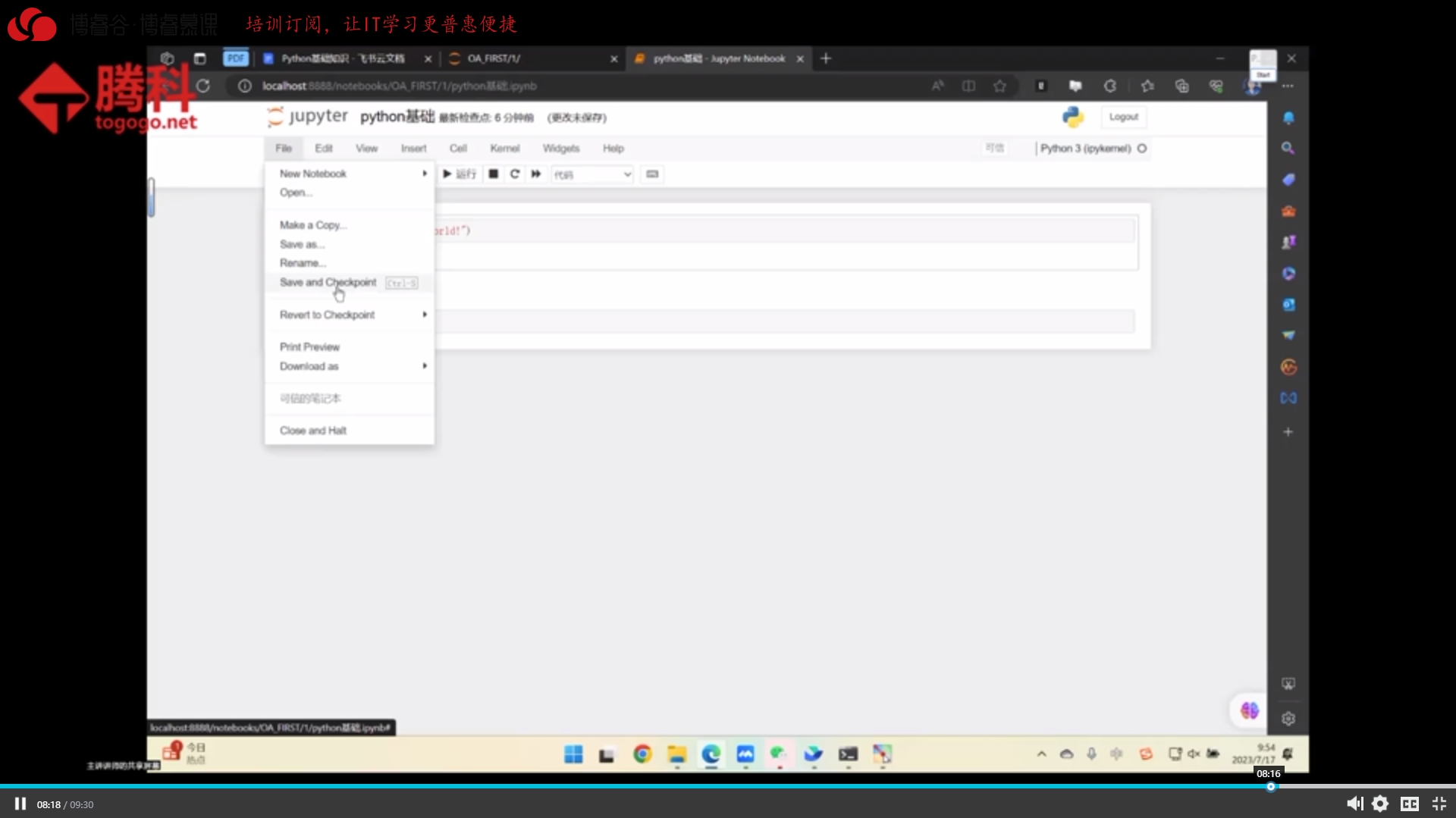Add a sidebar app with plus icon
Screen dimensions: 1456x818
pyautogui.click(x=1288, y=432)
